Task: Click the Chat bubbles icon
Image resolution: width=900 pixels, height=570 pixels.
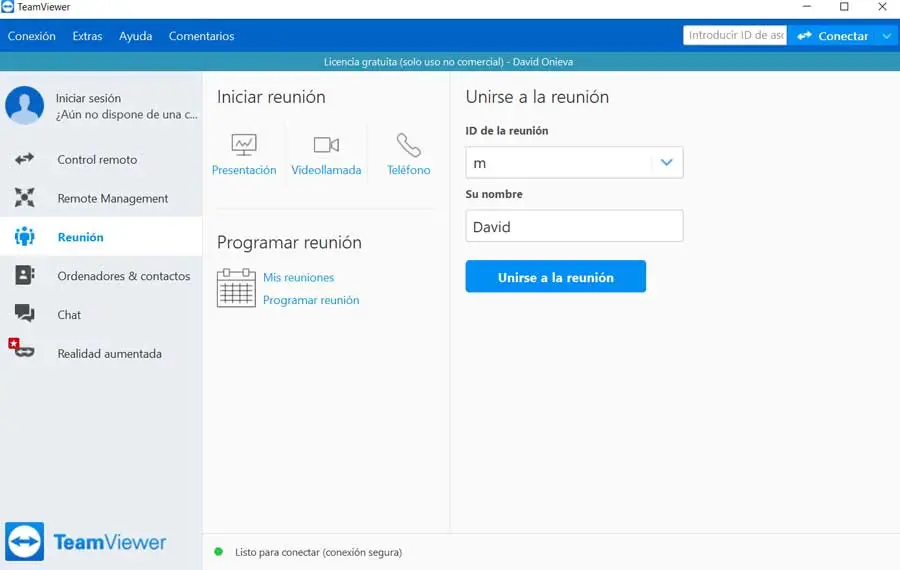Action: 24,313
